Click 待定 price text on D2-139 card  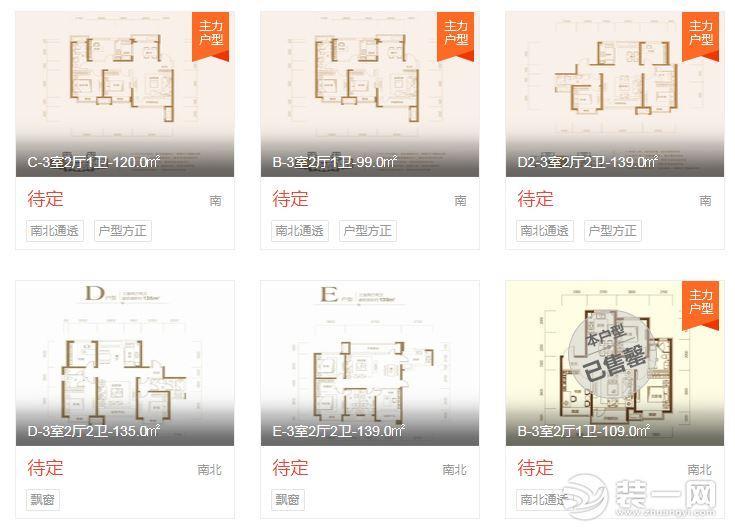(535, 199)
